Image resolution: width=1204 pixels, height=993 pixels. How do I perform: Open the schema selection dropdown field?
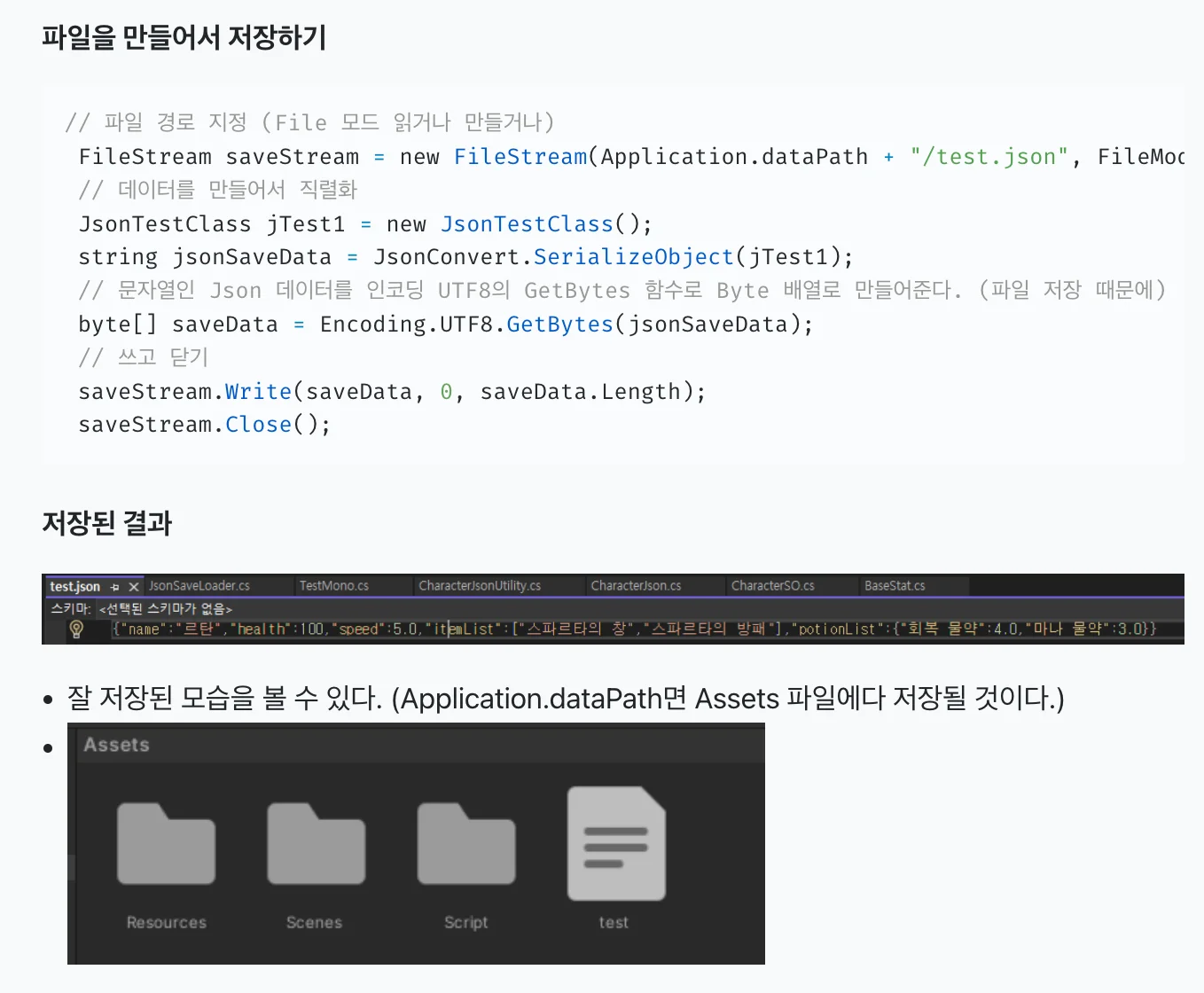point(166,609)
